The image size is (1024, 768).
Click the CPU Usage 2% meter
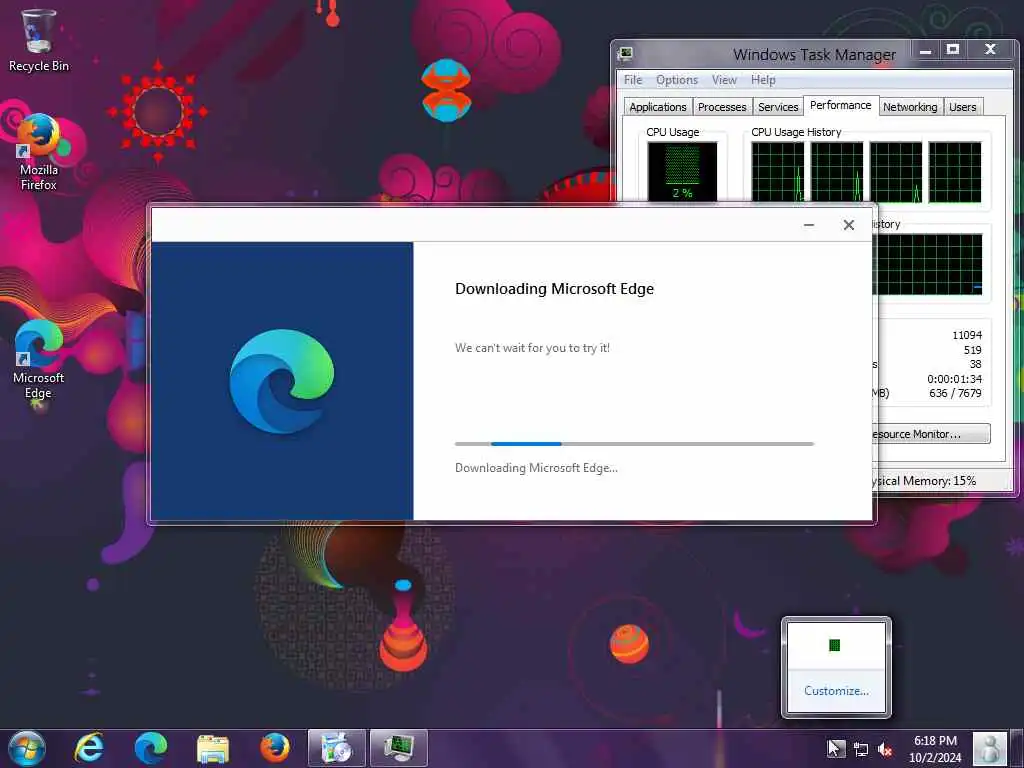point(682,171)
